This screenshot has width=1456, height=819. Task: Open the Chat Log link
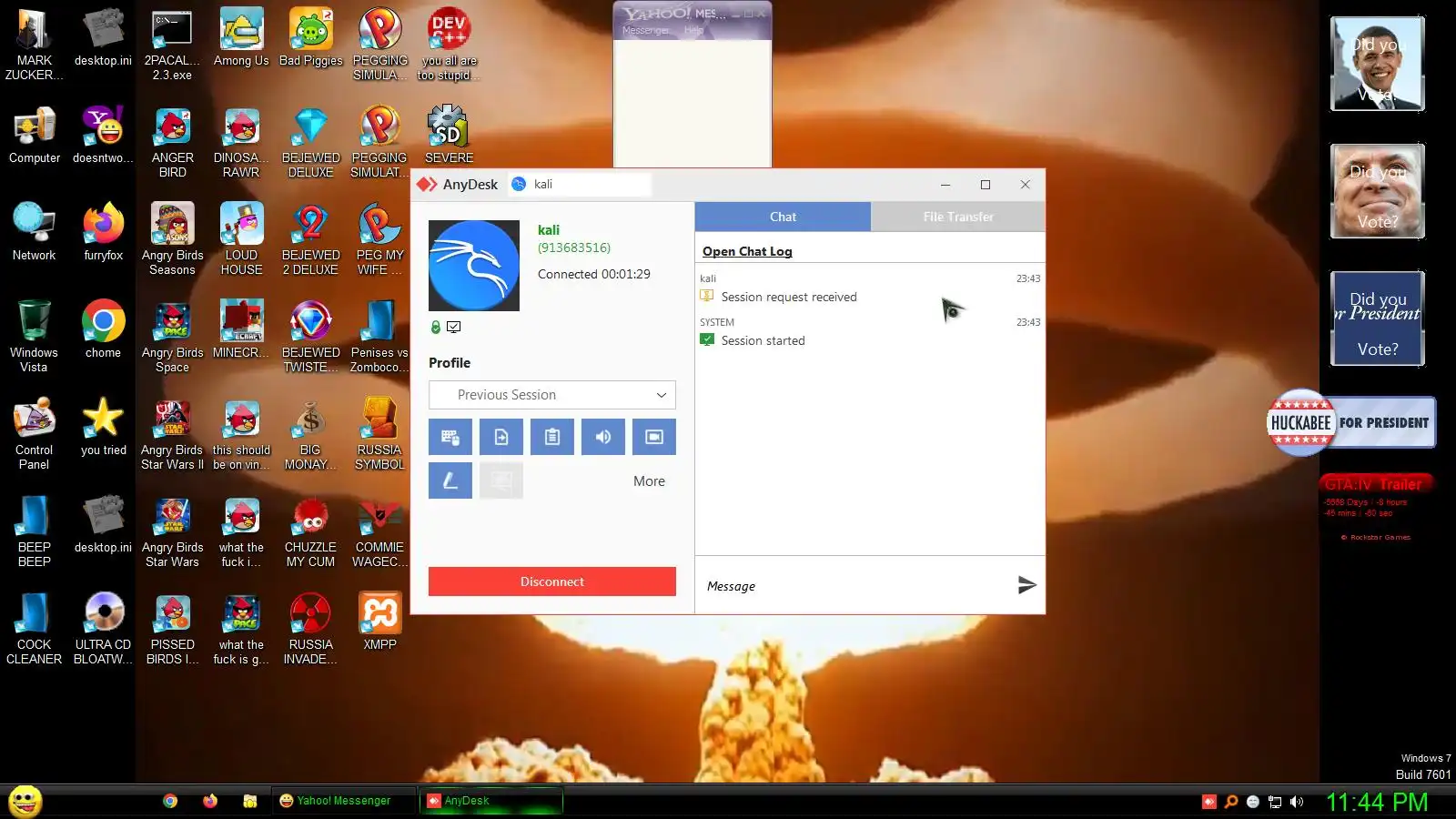[x=747, y=251]
